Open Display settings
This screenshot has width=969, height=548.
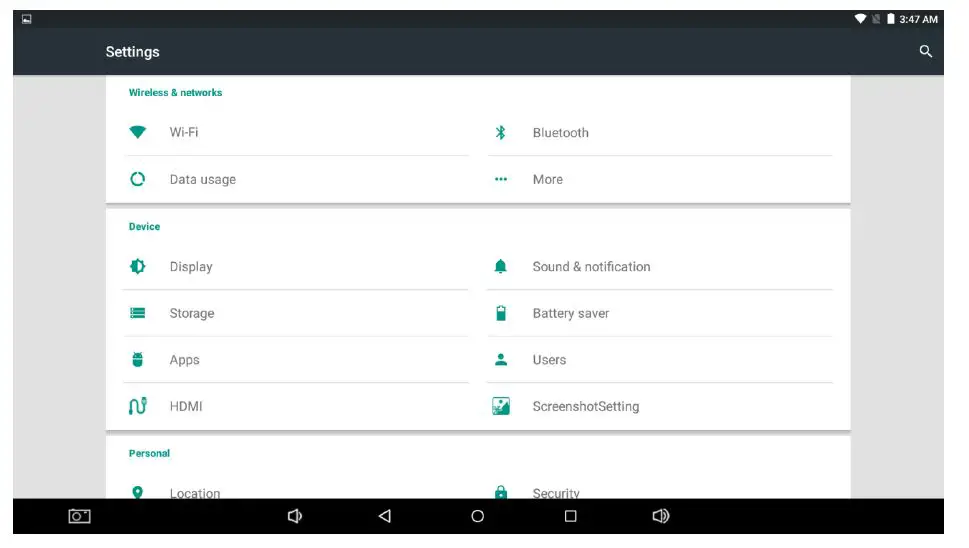pos(295,266)
